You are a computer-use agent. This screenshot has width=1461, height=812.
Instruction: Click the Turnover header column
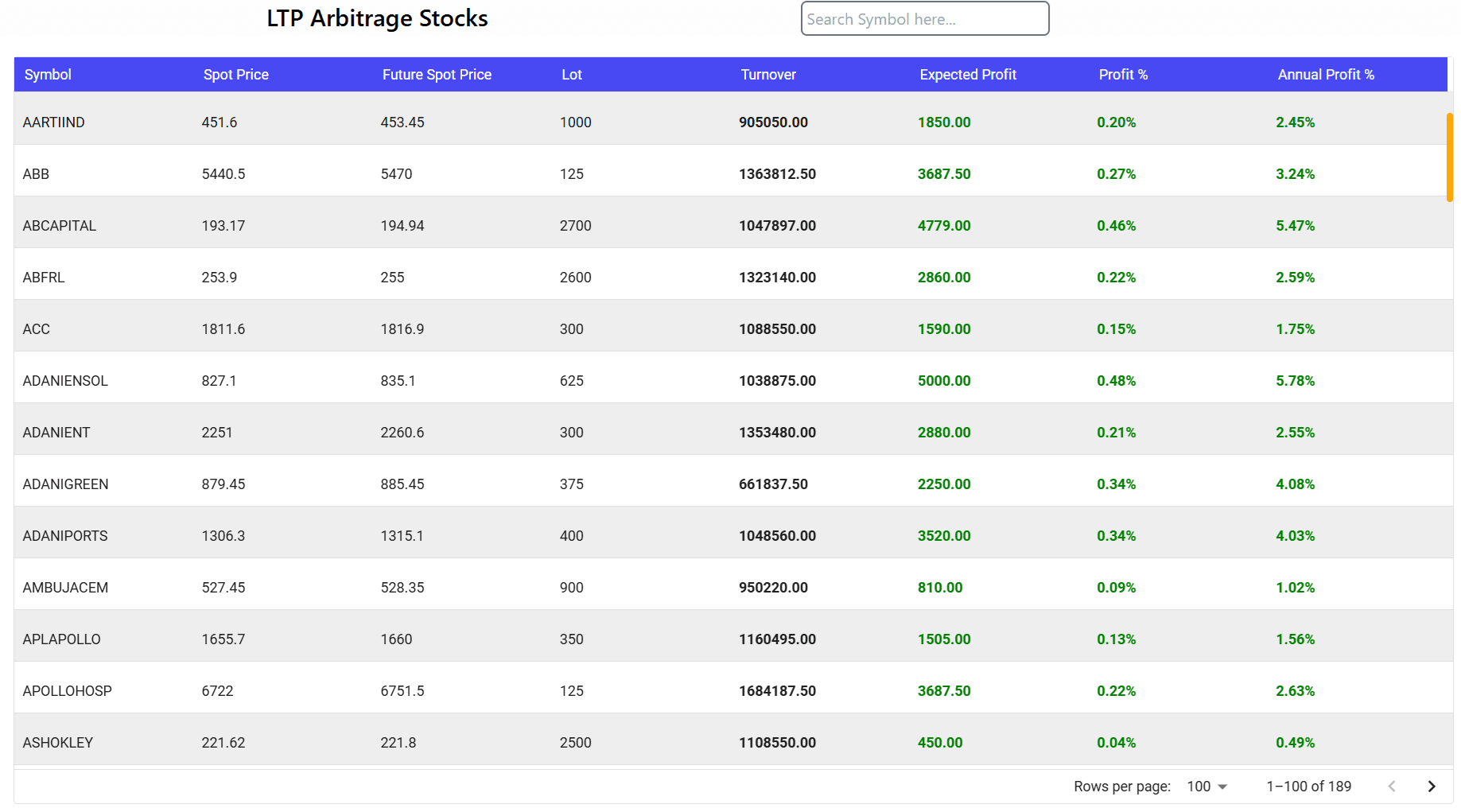click(767, 74)
